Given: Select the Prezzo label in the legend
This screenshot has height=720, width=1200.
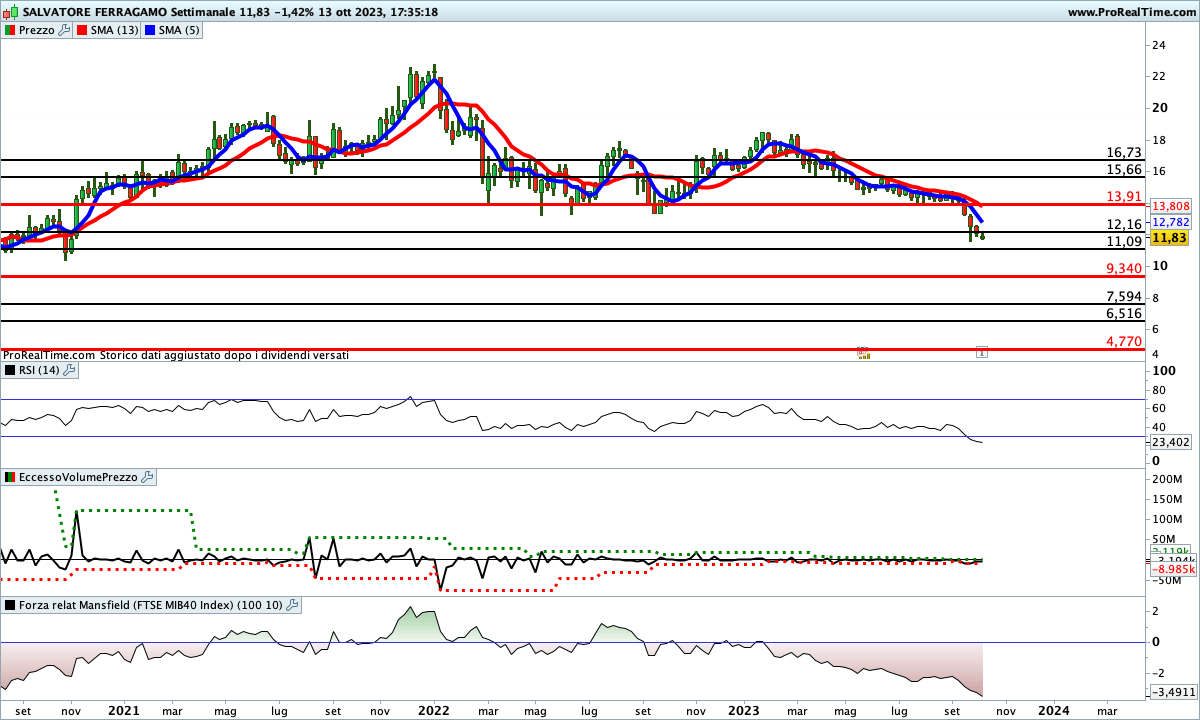Looking at the screenshot, I should point(36,30).
